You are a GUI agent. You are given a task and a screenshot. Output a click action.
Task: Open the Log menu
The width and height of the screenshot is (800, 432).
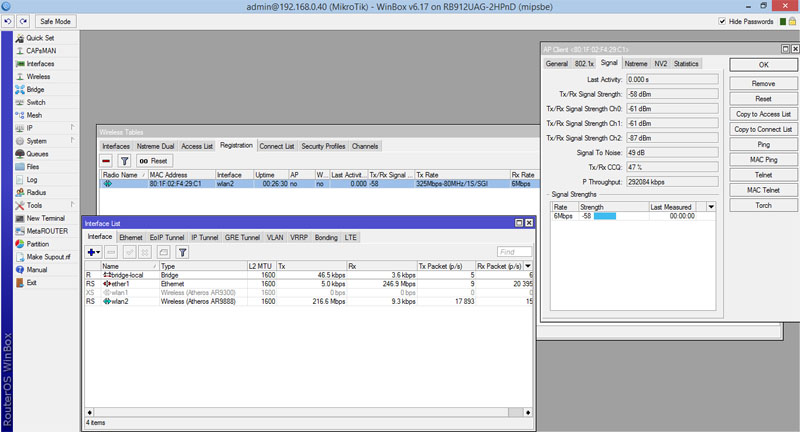(32, 180)
